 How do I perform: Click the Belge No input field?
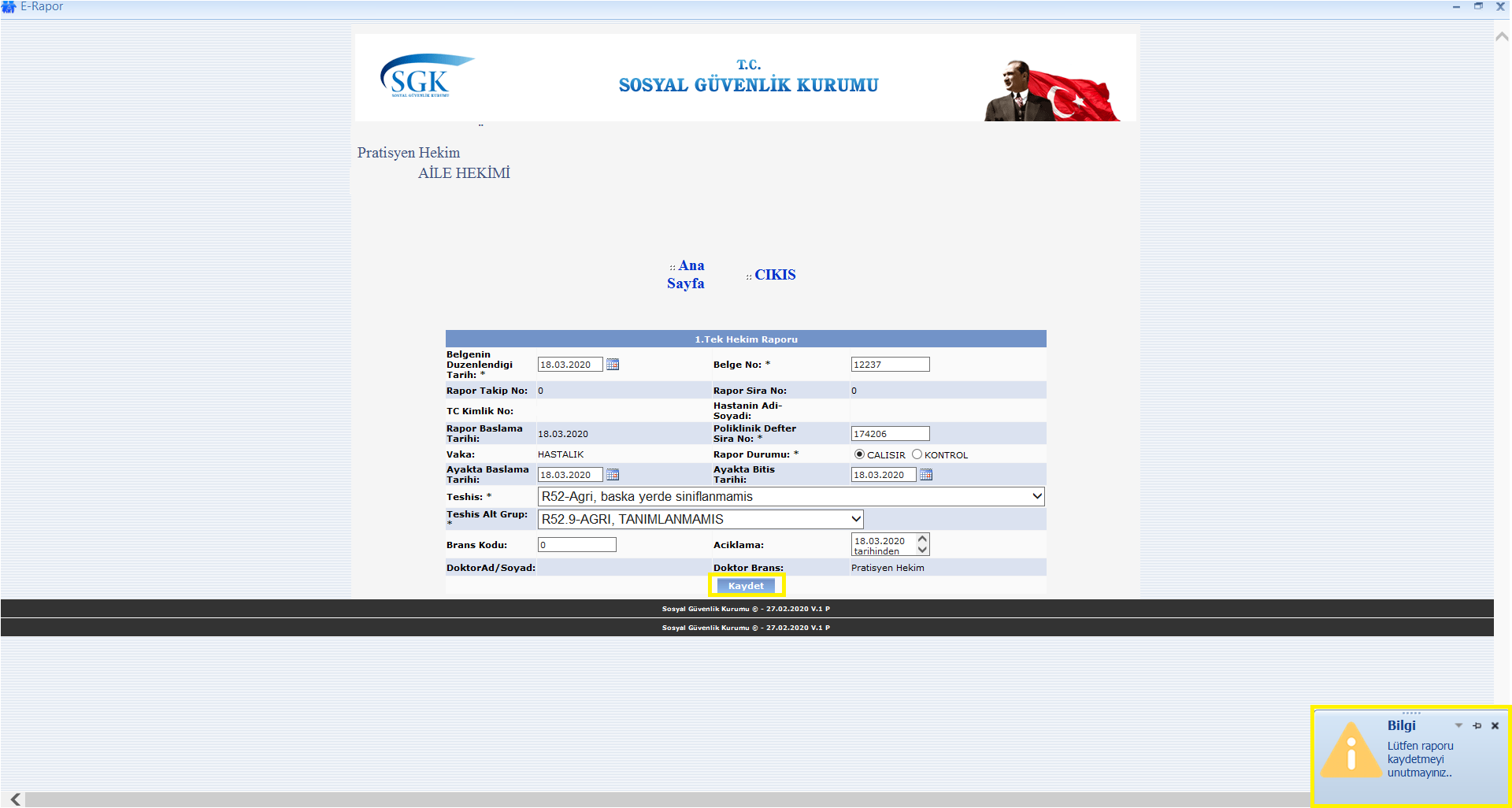coord(890,365)
